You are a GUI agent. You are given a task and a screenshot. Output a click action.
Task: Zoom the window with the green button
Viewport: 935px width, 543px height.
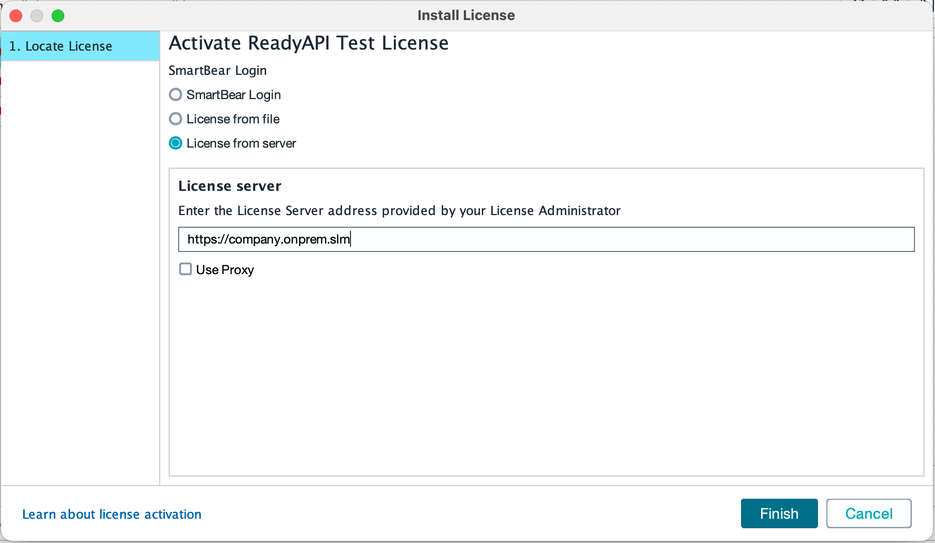[58, 15]
